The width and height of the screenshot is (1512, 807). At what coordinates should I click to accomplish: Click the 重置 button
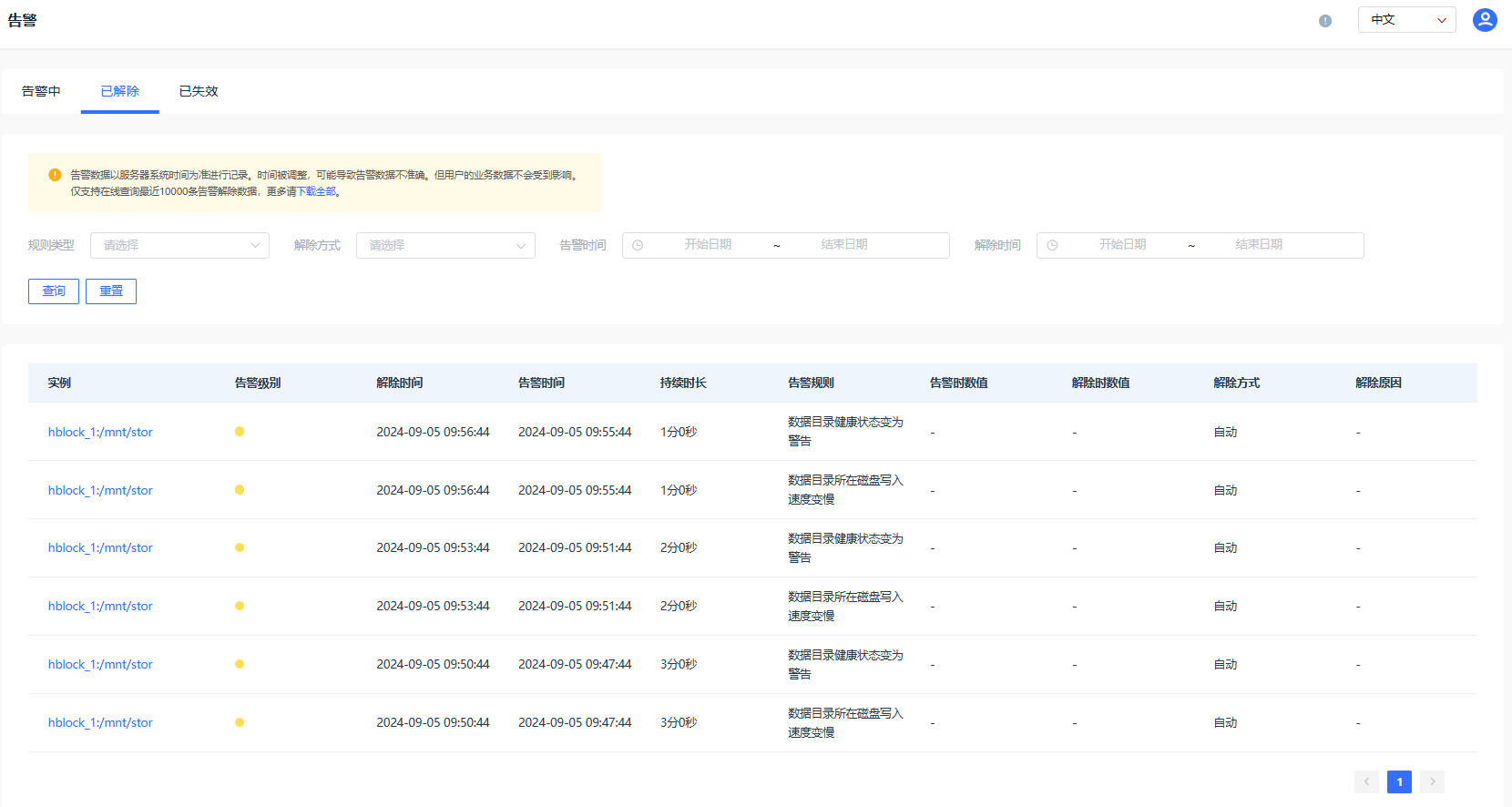pos(111,291)
